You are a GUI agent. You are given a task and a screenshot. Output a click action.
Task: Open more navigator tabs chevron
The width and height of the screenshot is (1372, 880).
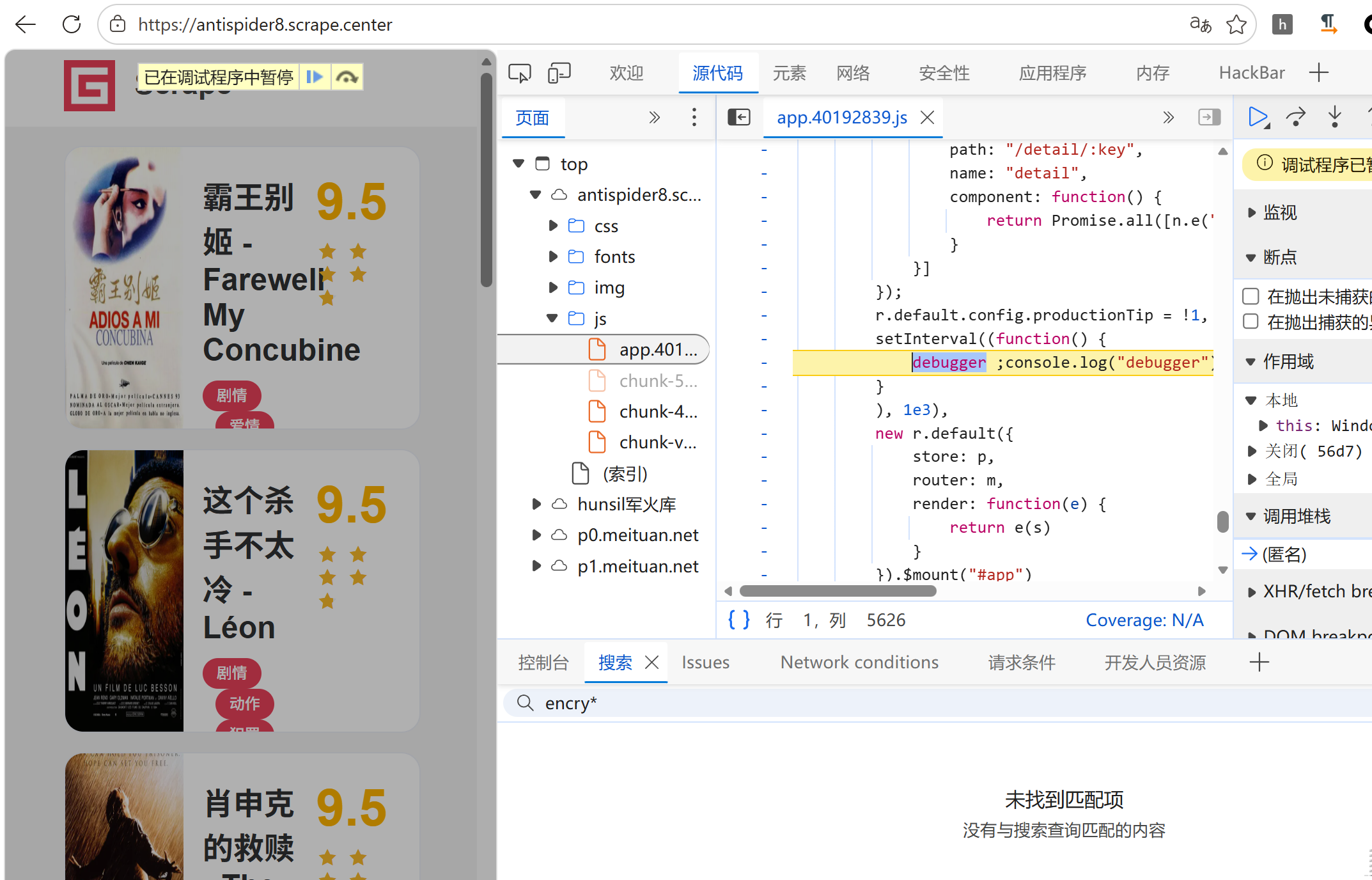654,117
